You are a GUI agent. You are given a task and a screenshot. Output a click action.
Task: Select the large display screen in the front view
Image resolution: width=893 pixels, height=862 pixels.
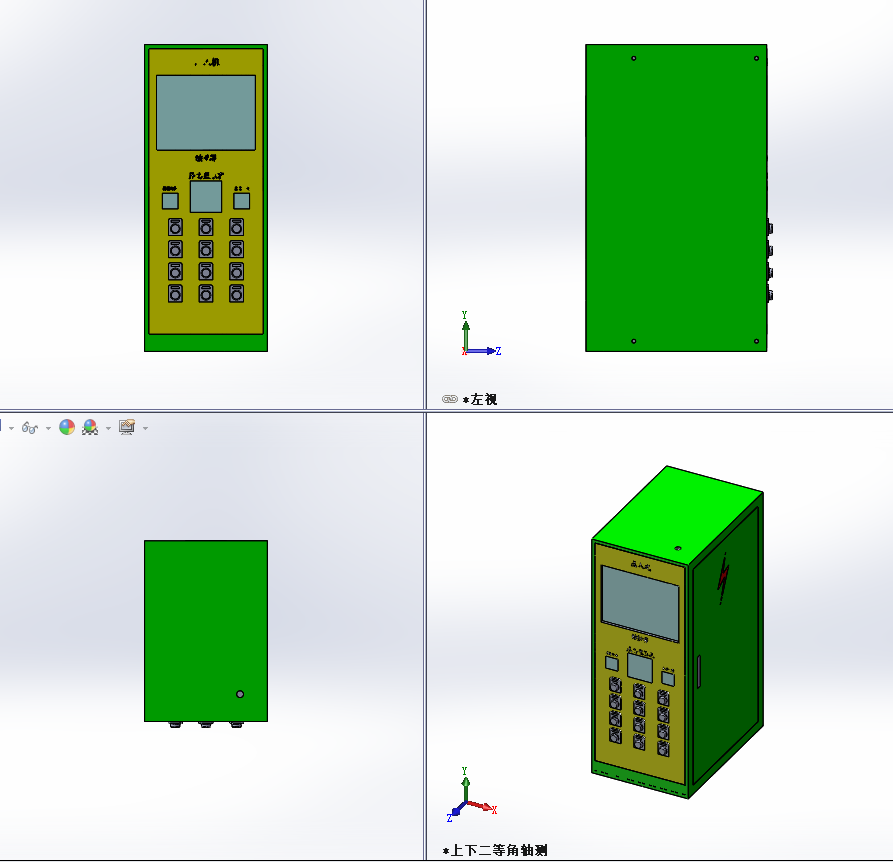point(206,113)
